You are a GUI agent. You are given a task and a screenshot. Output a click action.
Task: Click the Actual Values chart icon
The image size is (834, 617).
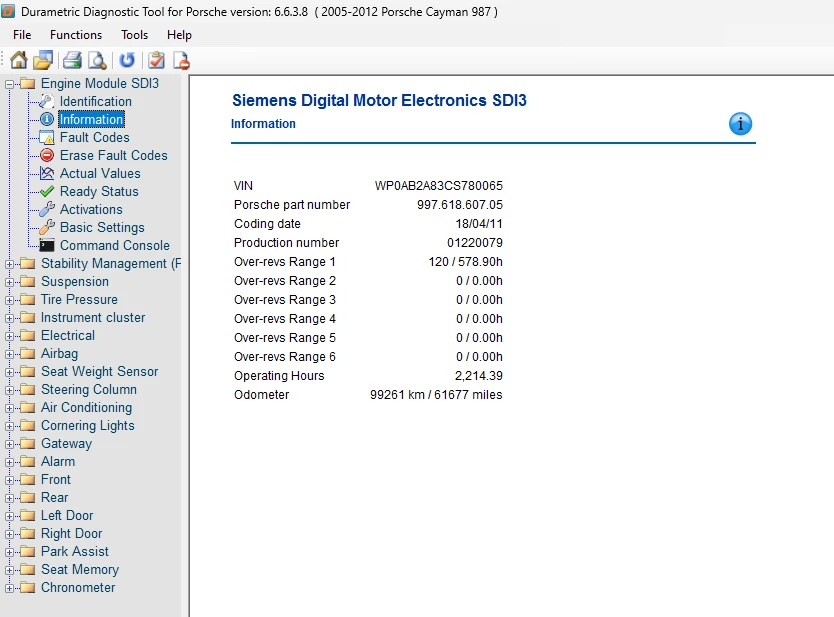pos(47,173)
